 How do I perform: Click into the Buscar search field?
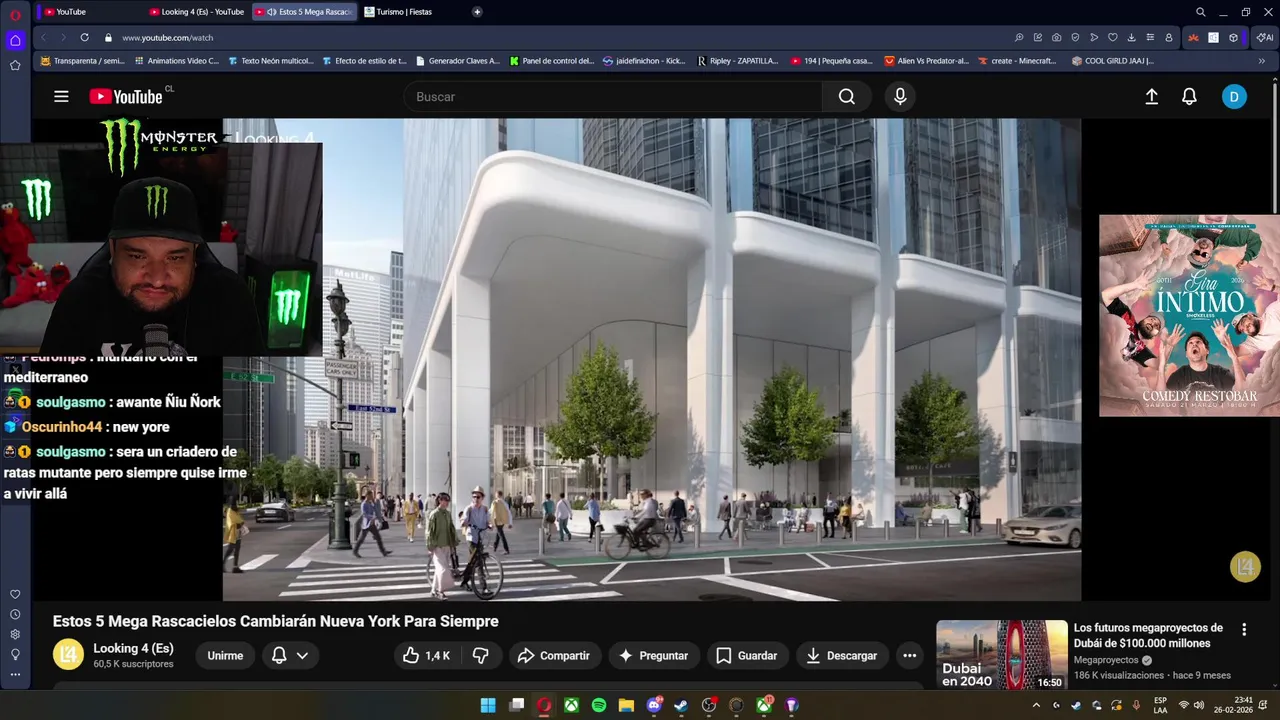point(614,97)
